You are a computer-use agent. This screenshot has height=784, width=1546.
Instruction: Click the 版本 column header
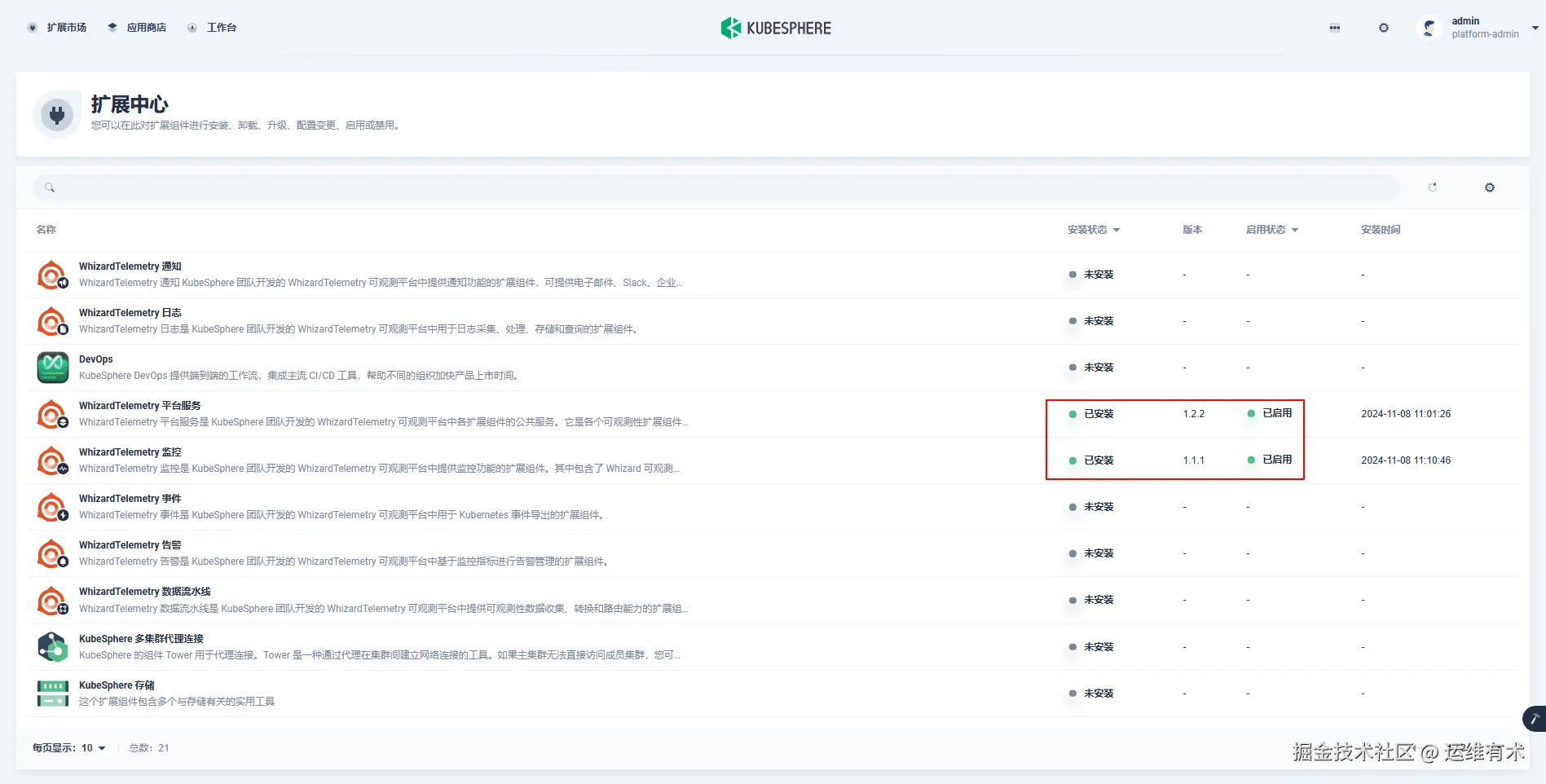[x=1192, y=230]
